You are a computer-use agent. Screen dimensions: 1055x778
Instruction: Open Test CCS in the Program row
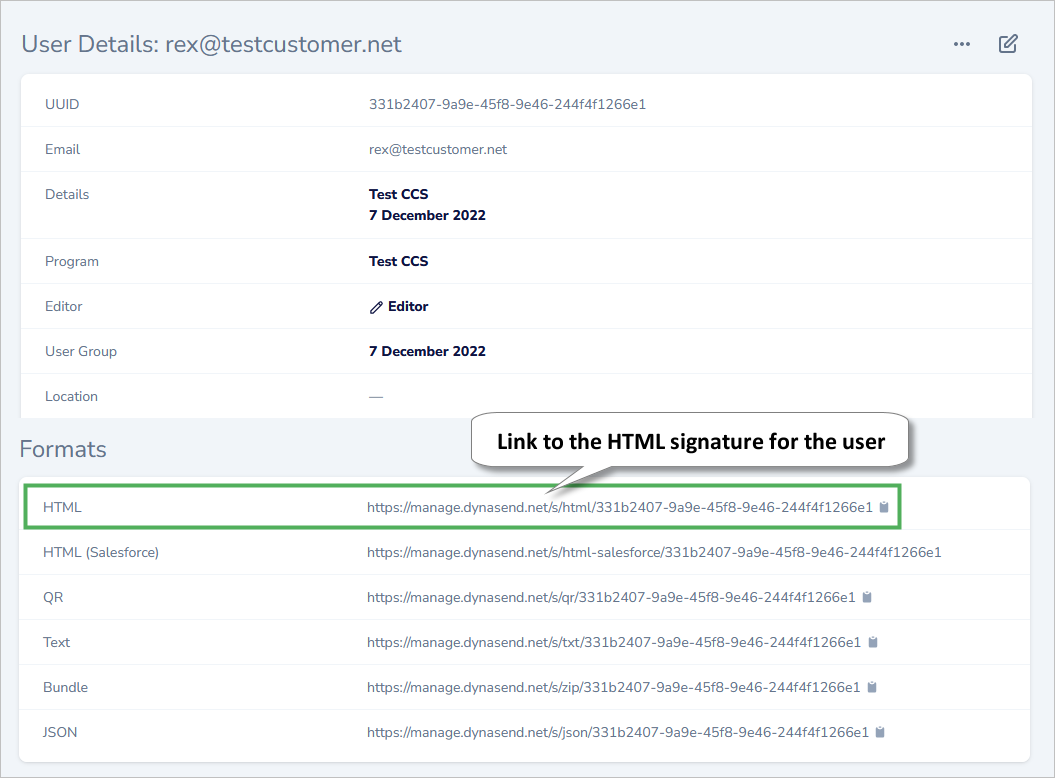398,261
